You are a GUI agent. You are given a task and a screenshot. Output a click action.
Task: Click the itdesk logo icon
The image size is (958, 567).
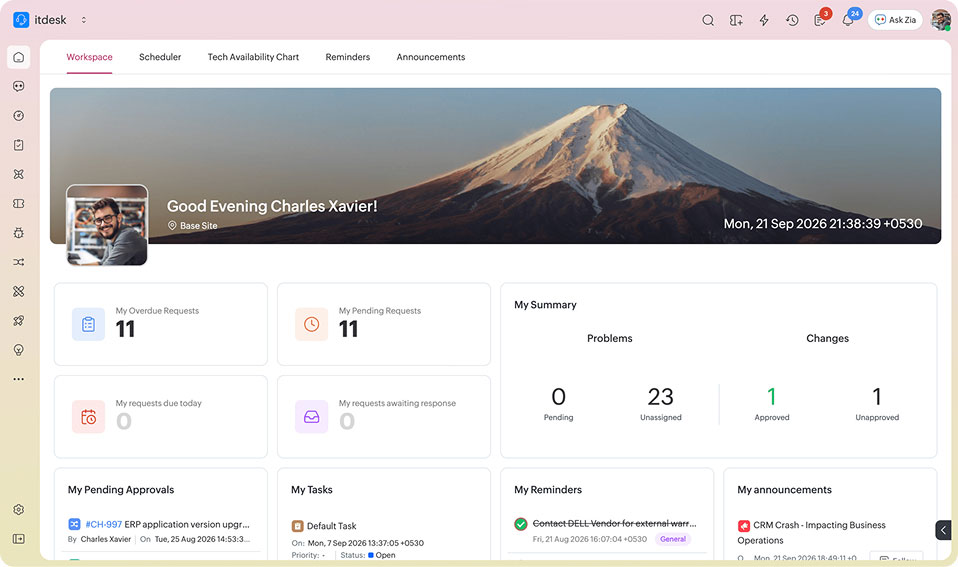[21, 20]
